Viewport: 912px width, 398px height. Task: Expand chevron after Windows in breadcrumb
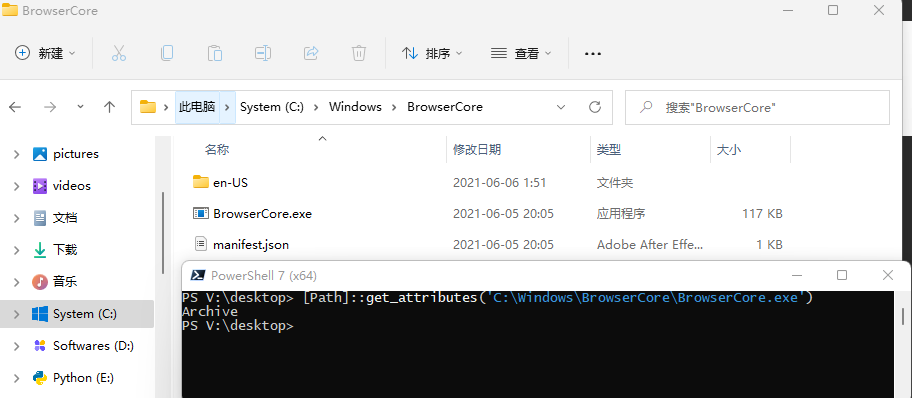tap(394, 107)
